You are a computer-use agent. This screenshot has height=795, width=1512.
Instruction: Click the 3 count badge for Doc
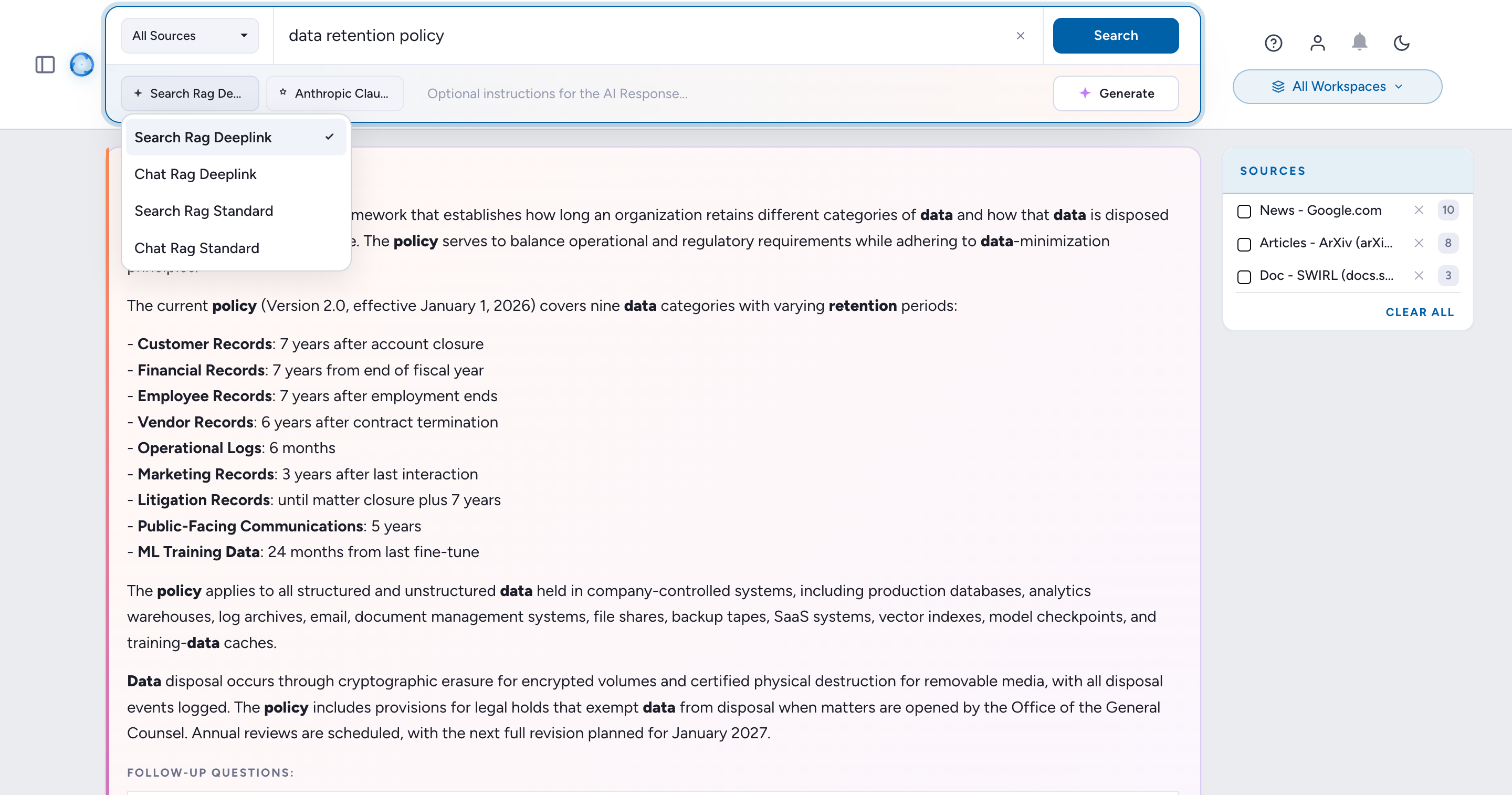tap(1448, 275)
